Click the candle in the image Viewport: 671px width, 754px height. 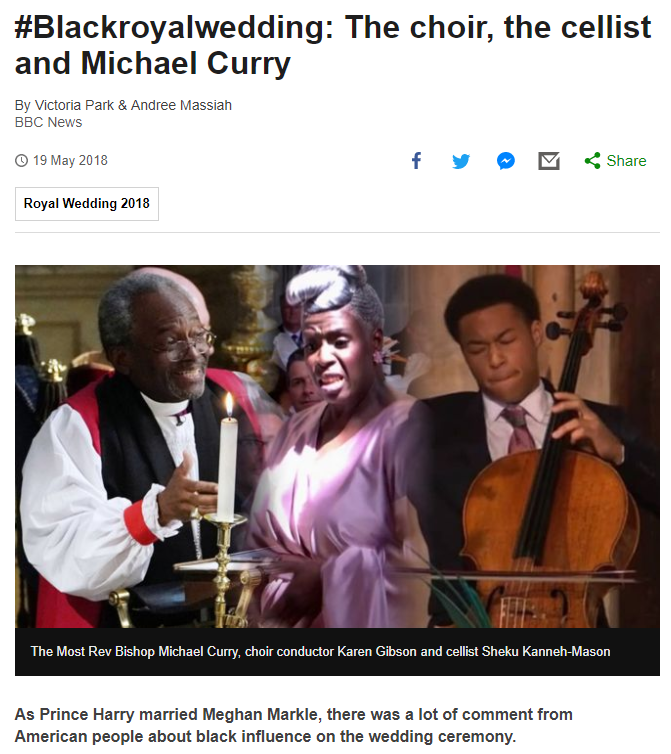point(228,459)
